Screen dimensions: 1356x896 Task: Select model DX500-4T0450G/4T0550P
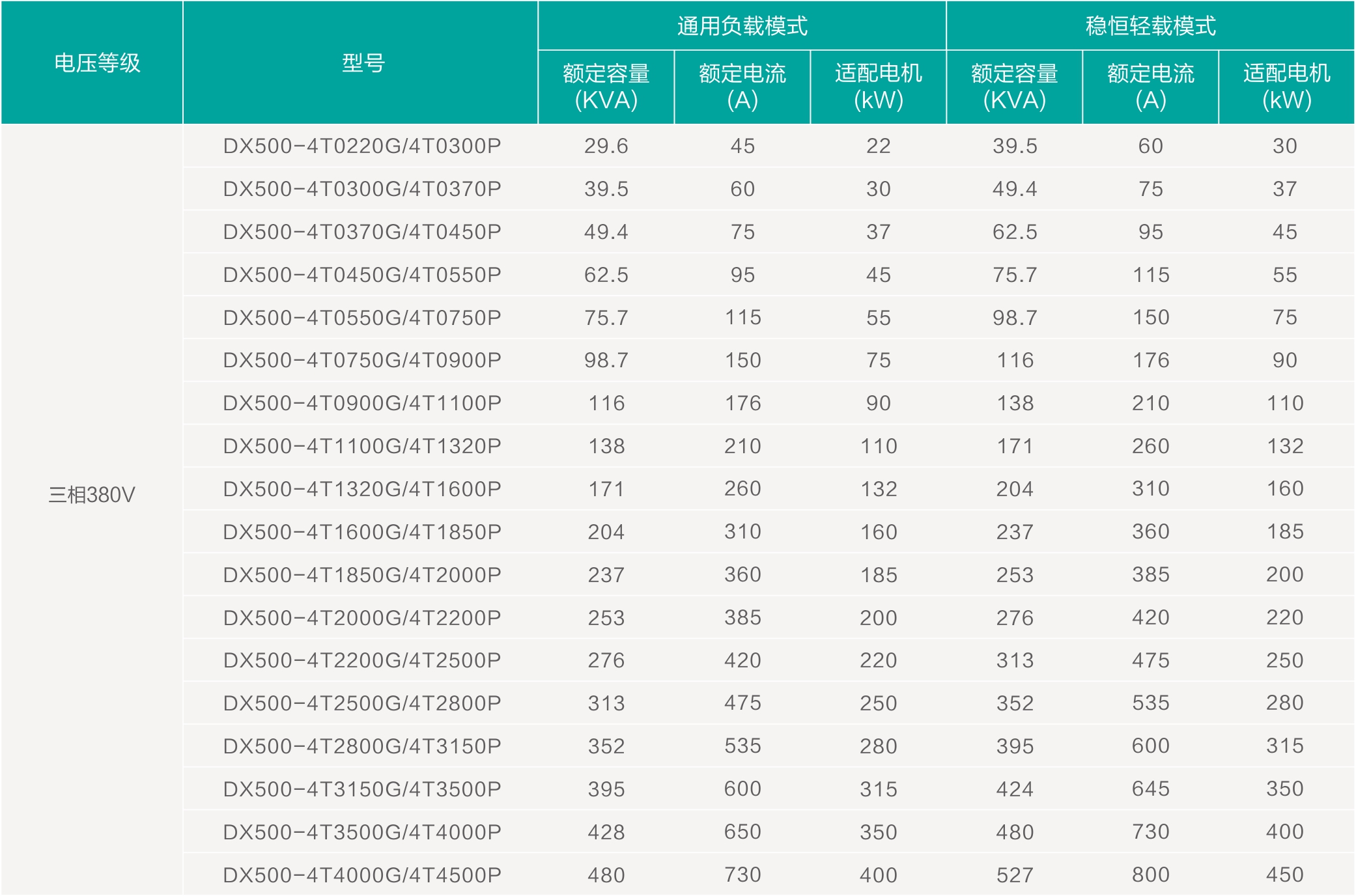pos(362,275)
